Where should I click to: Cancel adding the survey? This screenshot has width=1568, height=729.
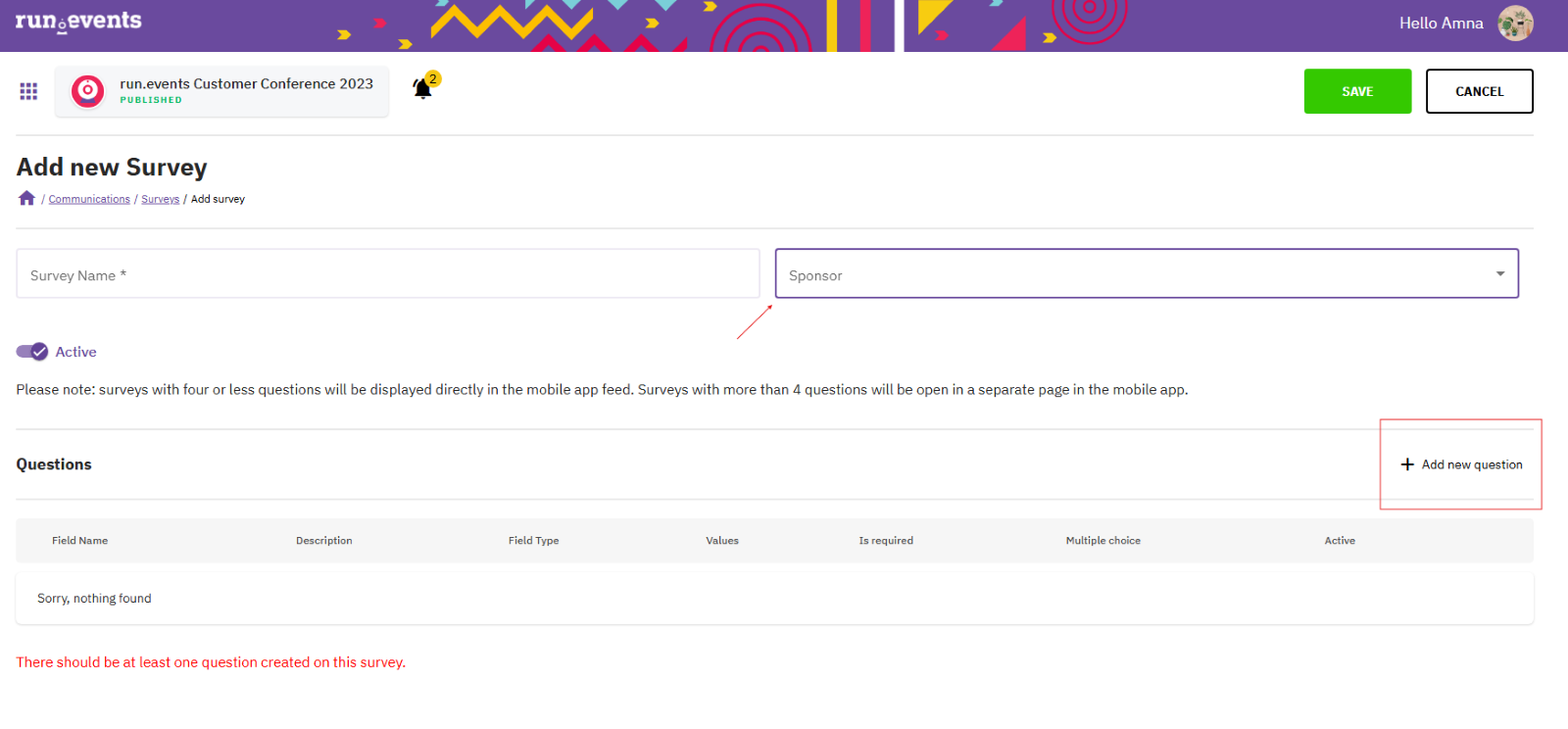pyautogui.click(x=1479, y=91)
